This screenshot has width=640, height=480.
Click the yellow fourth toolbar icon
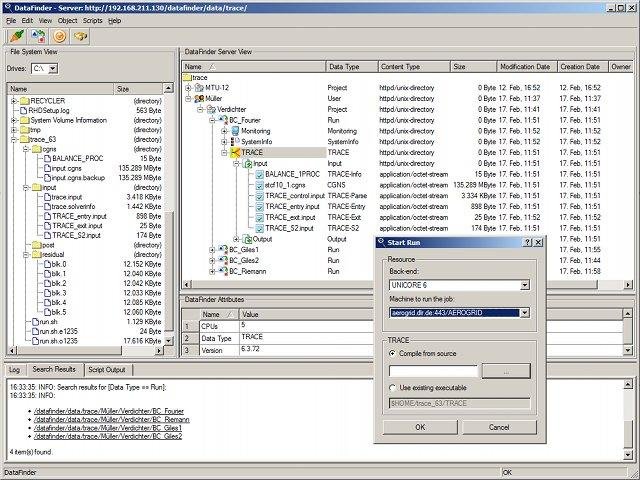(x=80, y=35)
